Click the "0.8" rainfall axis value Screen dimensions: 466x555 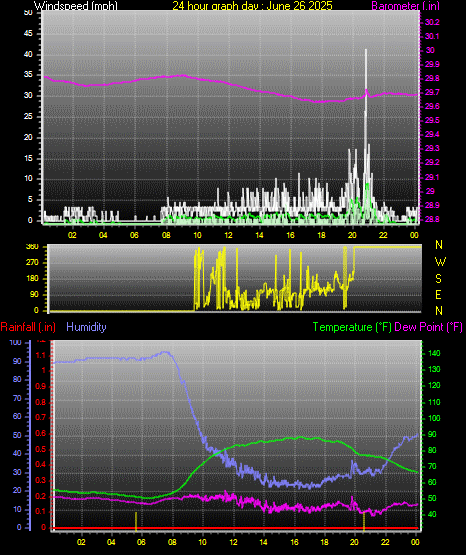click(x=41, y=402)
